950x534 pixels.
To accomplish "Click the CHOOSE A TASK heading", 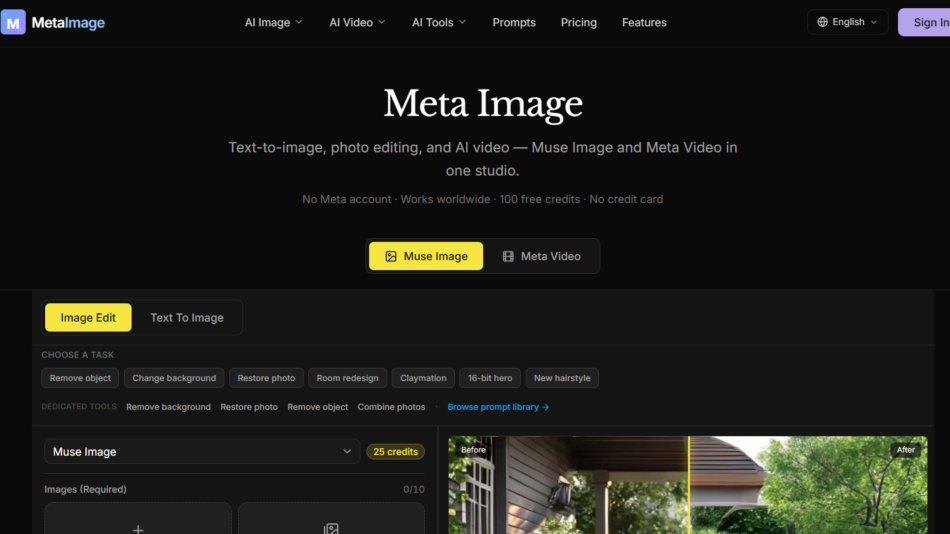I will pos(78,355).
